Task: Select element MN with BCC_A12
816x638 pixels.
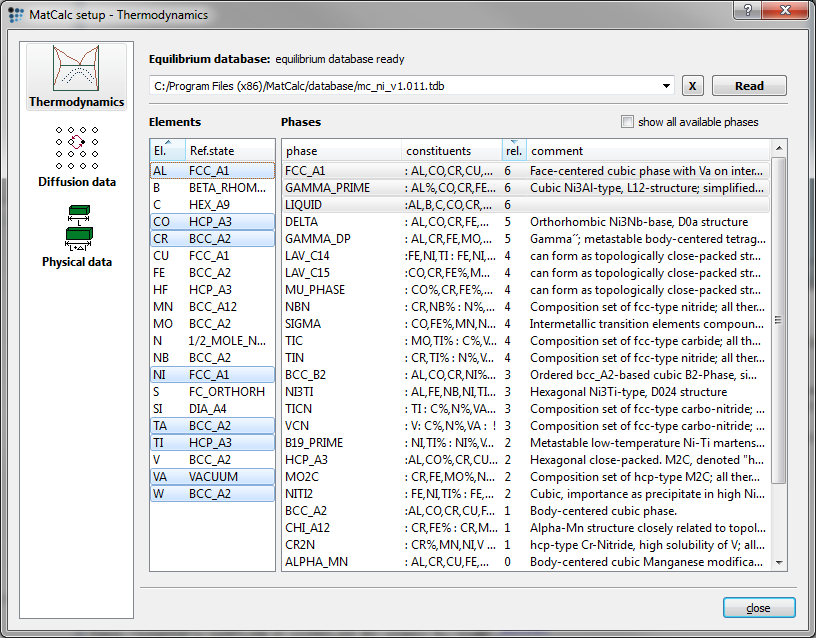Action: click(212, 307)
